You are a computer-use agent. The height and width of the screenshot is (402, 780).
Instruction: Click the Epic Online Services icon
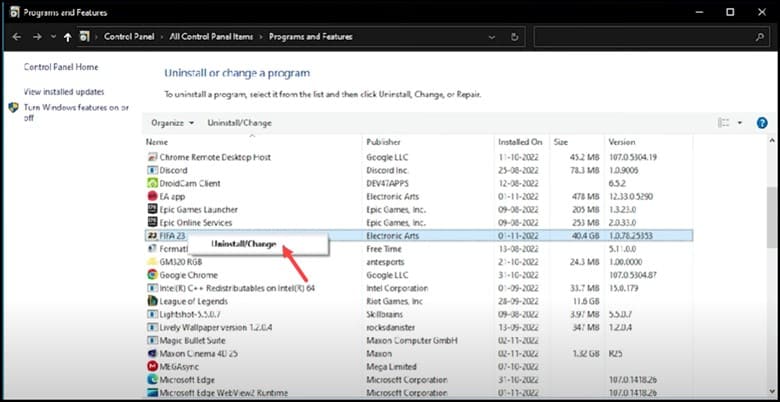coord(153,222)
